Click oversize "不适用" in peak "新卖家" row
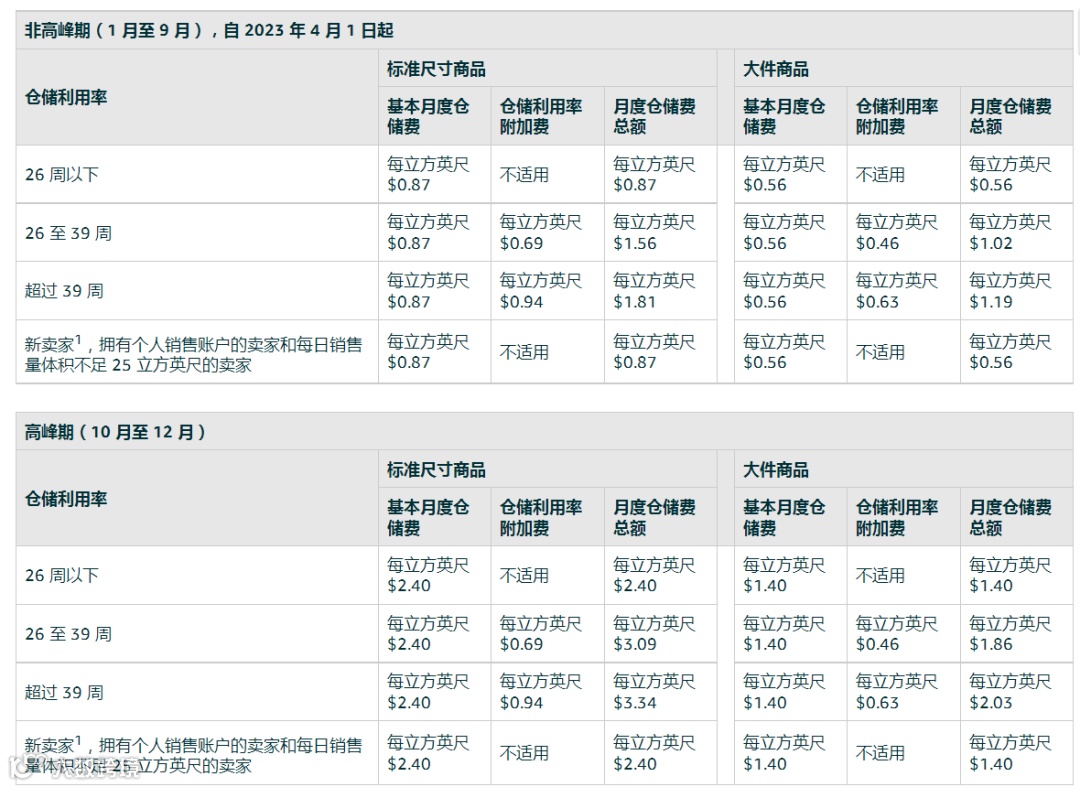Screen dimensions: 1080x787 (x=880, y=753)
